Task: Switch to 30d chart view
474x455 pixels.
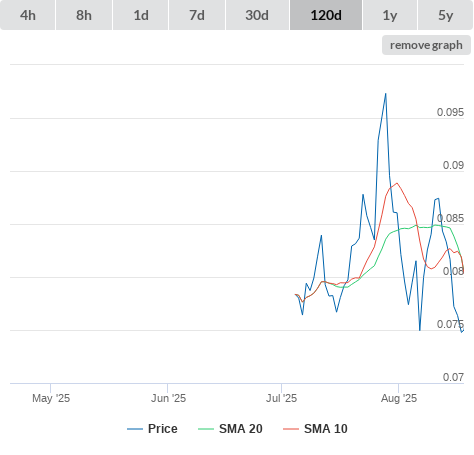Action: pos(257,15)
